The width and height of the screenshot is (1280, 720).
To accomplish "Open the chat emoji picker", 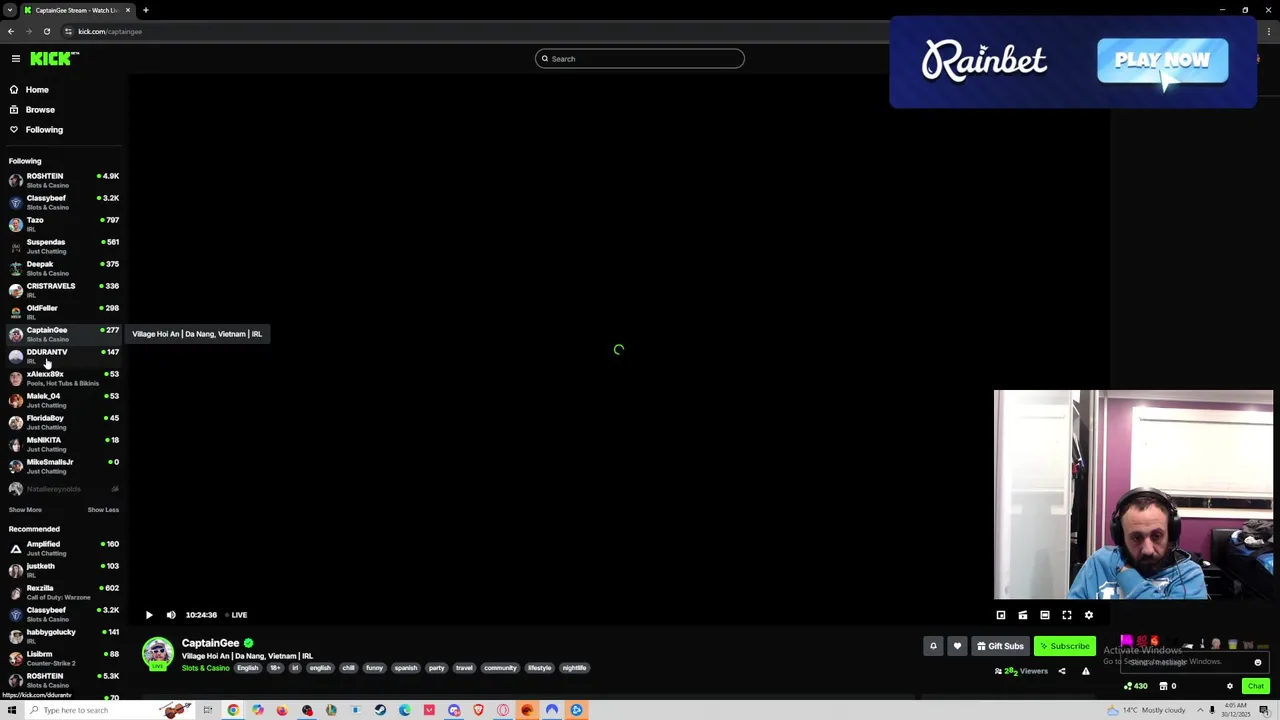I will (1258, 662).
